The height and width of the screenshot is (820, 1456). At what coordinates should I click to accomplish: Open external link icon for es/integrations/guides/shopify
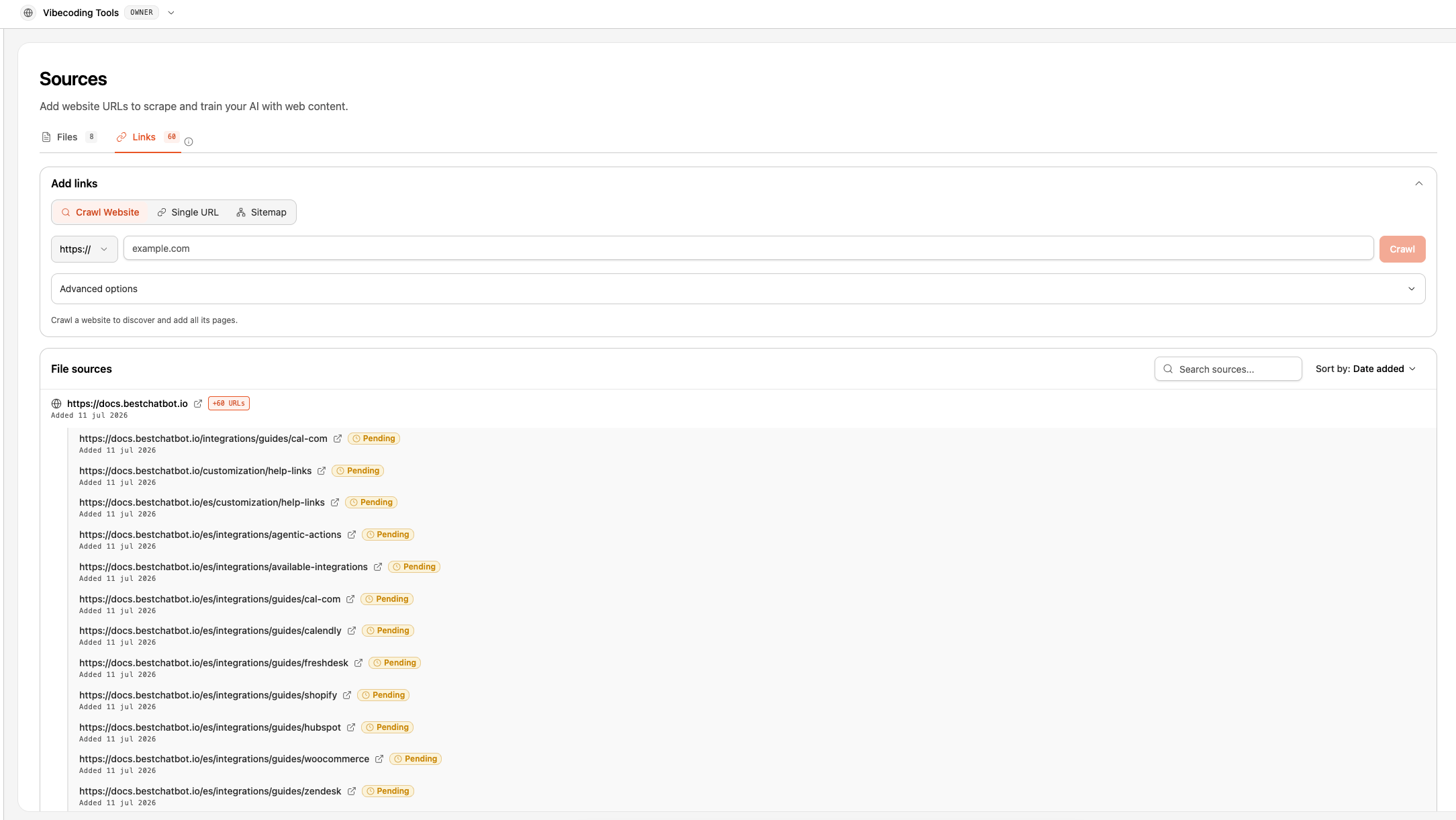[347, 695]
